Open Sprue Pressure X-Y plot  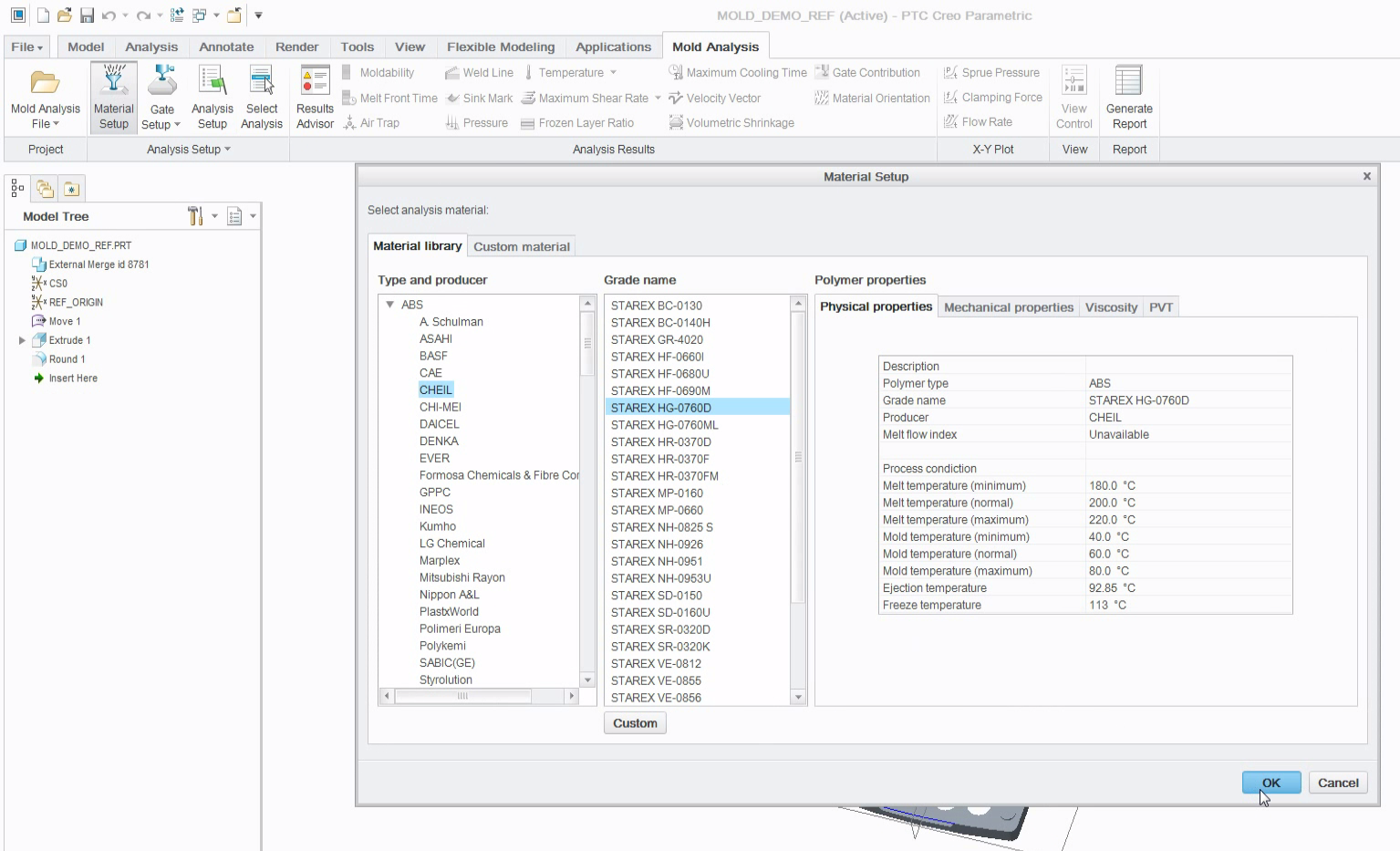pos(991,72)
